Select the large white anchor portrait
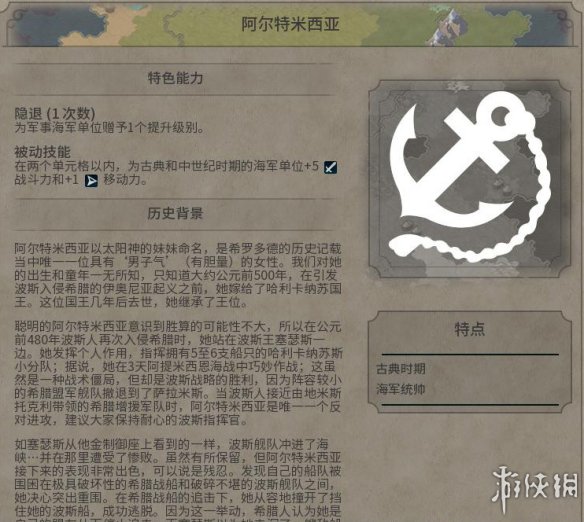The width and height of the screenshot is (584, 522). point(469,178)
